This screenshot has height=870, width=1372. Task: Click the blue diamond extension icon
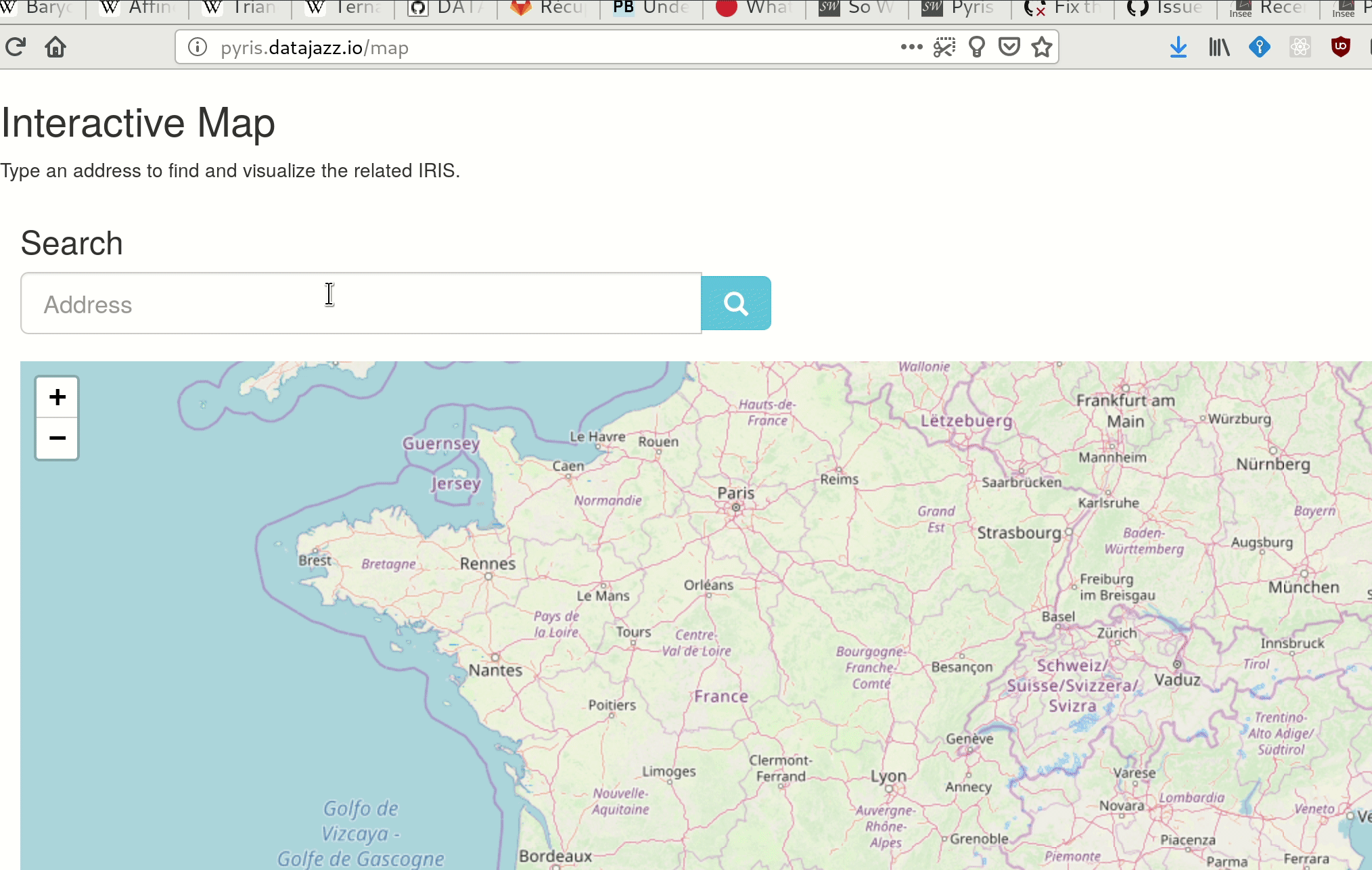tap(1260, 47)
